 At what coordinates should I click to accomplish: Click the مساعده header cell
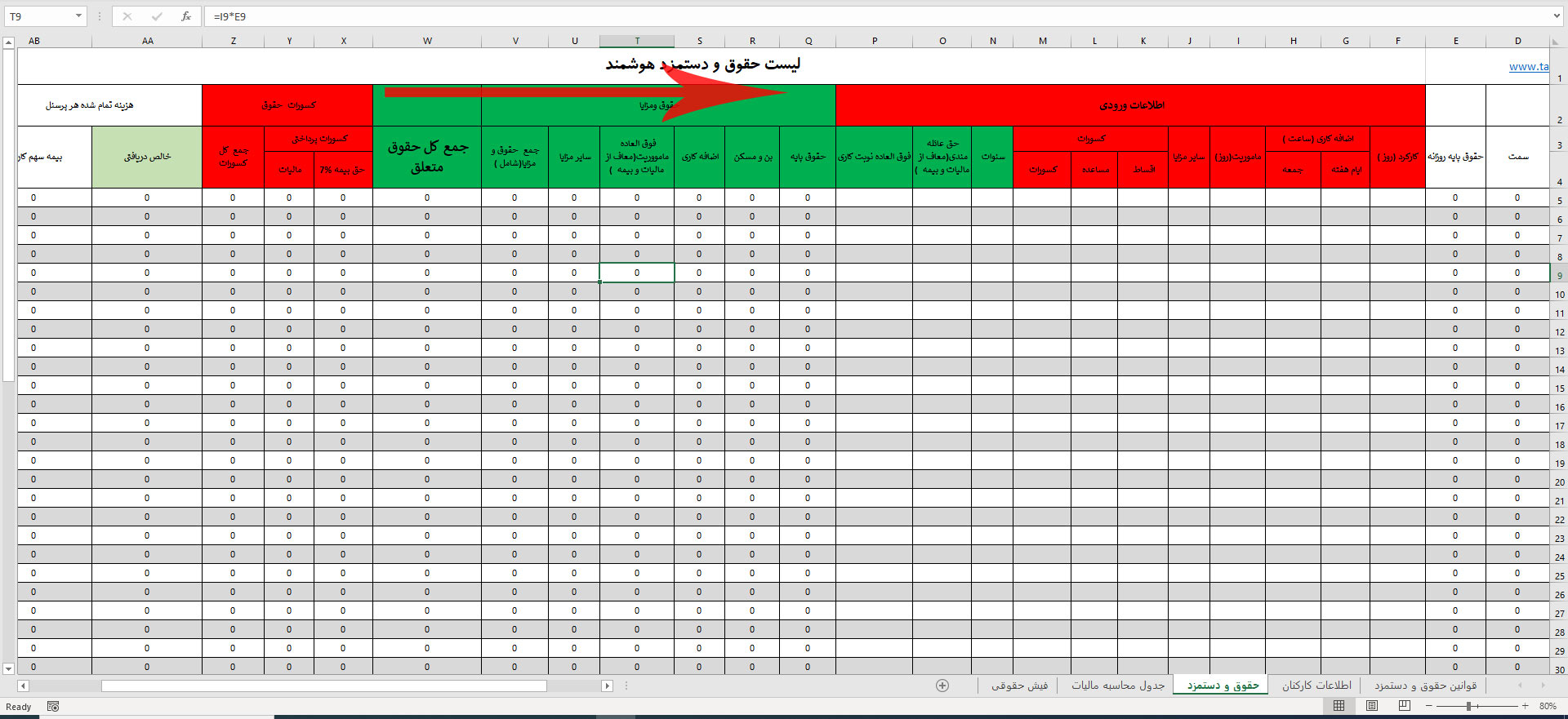(x=1094, y=170)
